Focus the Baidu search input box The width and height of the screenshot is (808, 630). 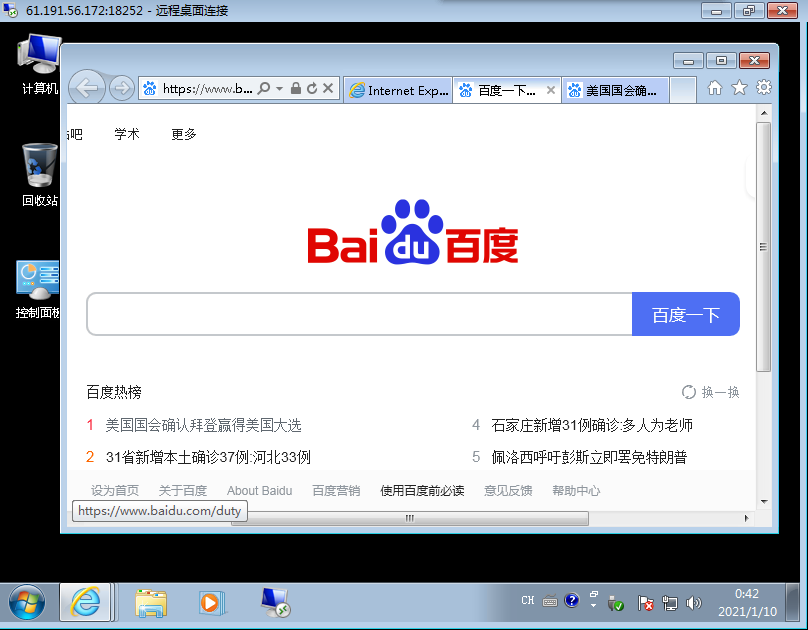click(359, 314)
